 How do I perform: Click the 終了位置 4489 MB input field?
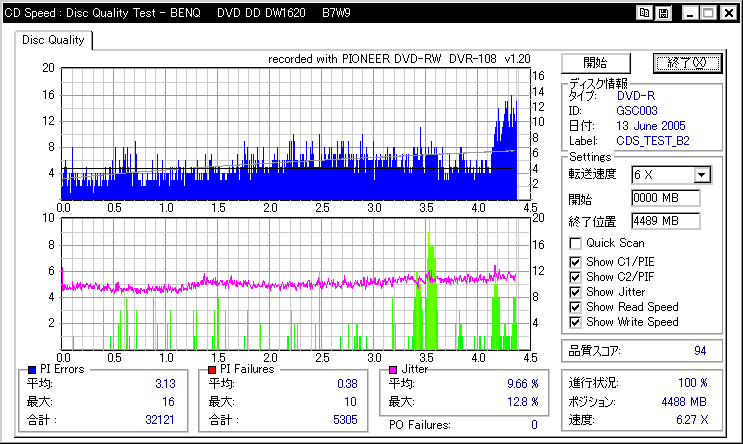(665, 221)
